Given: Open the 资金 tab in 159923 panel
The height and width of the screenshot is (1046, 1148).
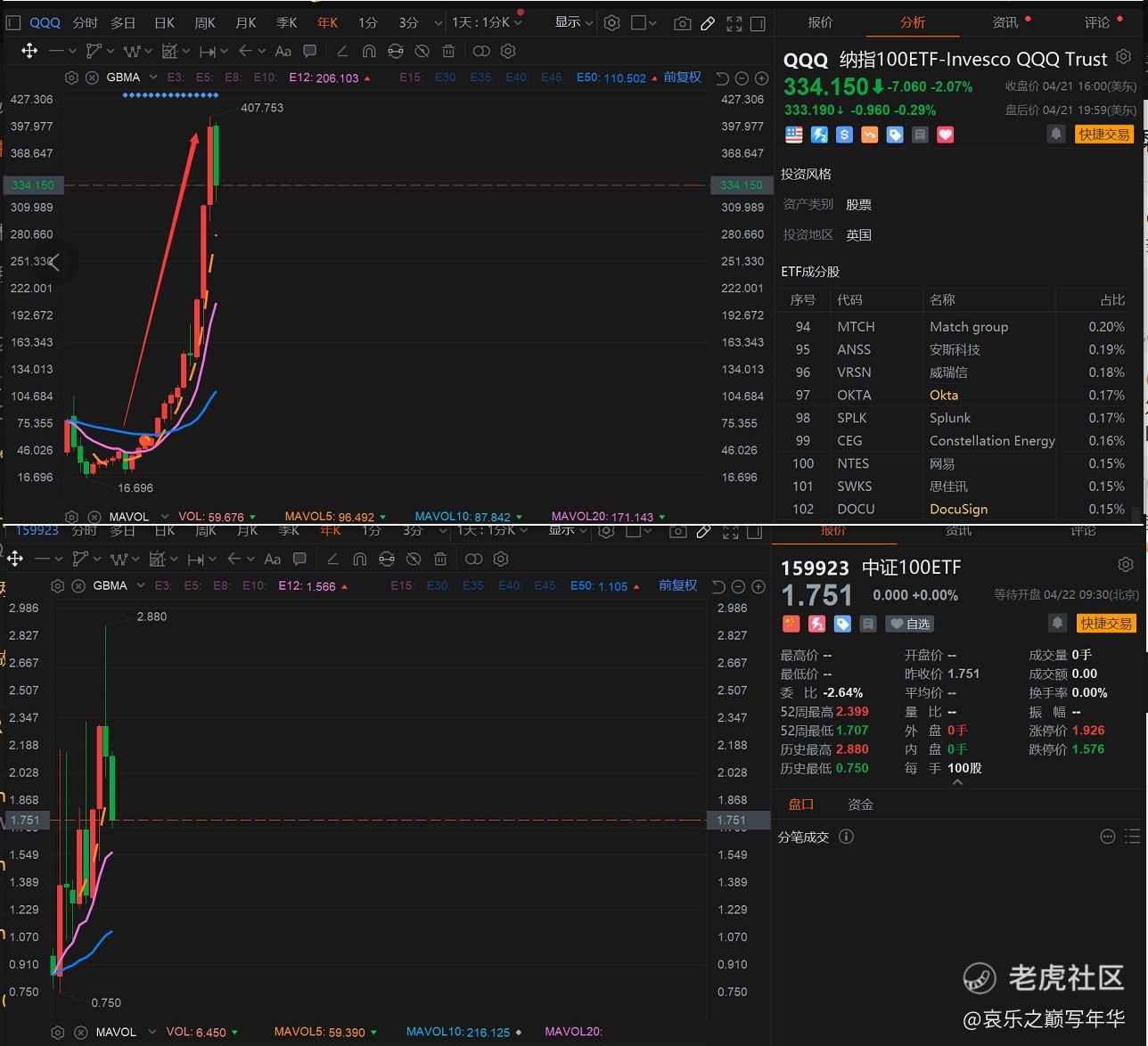Looking at the screenshot, I should pyautogui.click(x=860, y=804).
